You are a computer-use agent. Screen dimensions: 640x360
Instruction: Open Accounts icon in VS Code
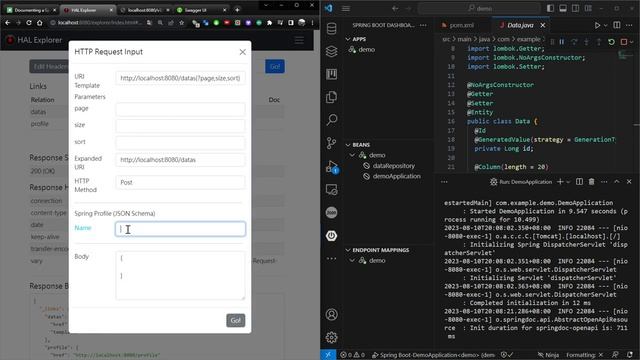331,314
